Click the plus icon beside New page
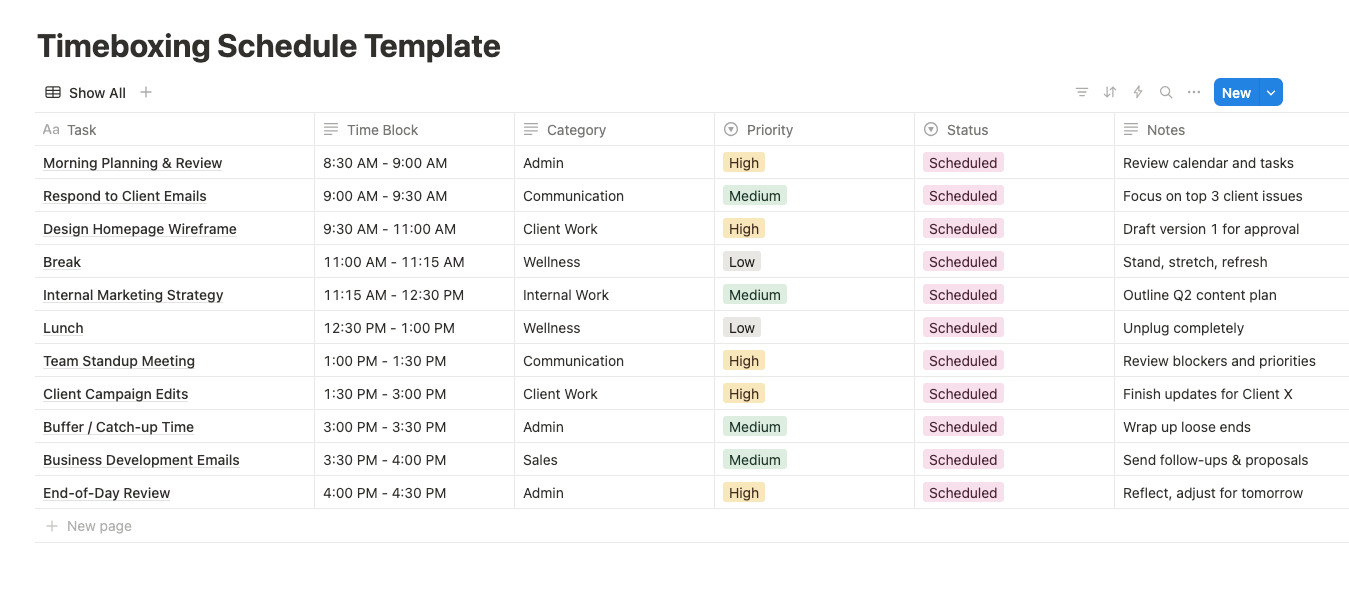Screen dimensions: 1349x597 tap(52, 526)
